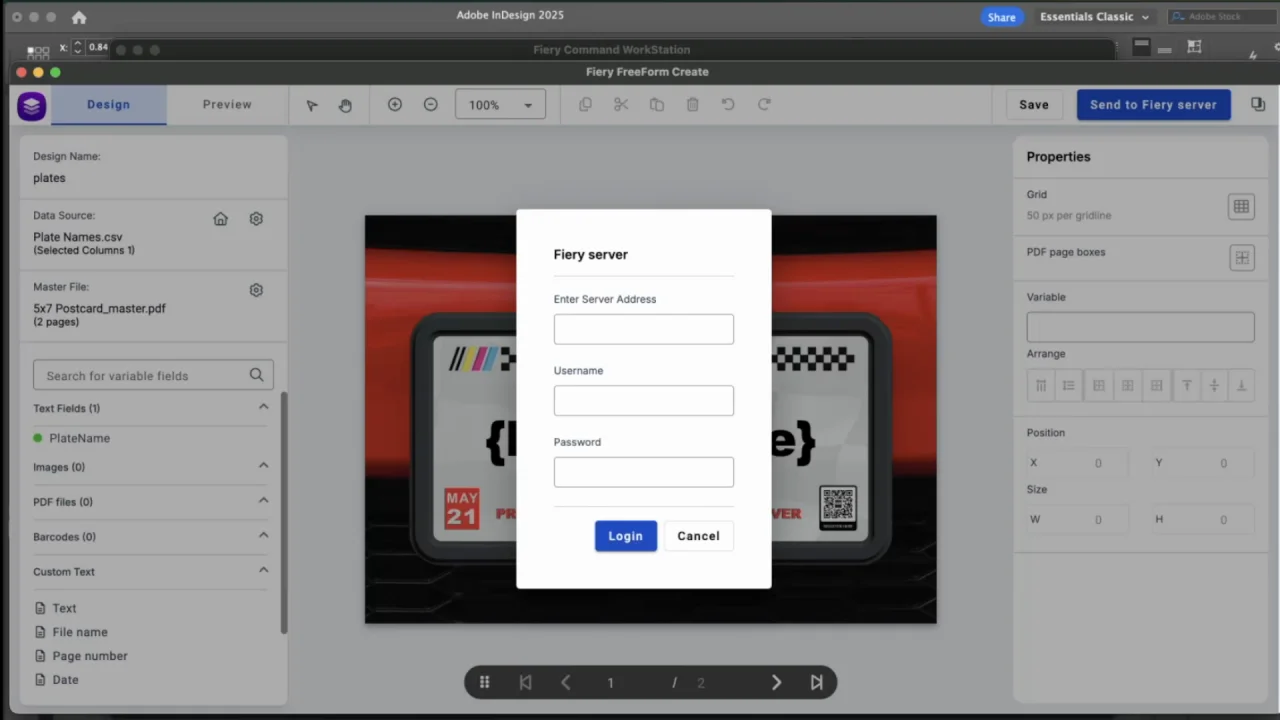Open the Master File settings gear

[256, 290]
